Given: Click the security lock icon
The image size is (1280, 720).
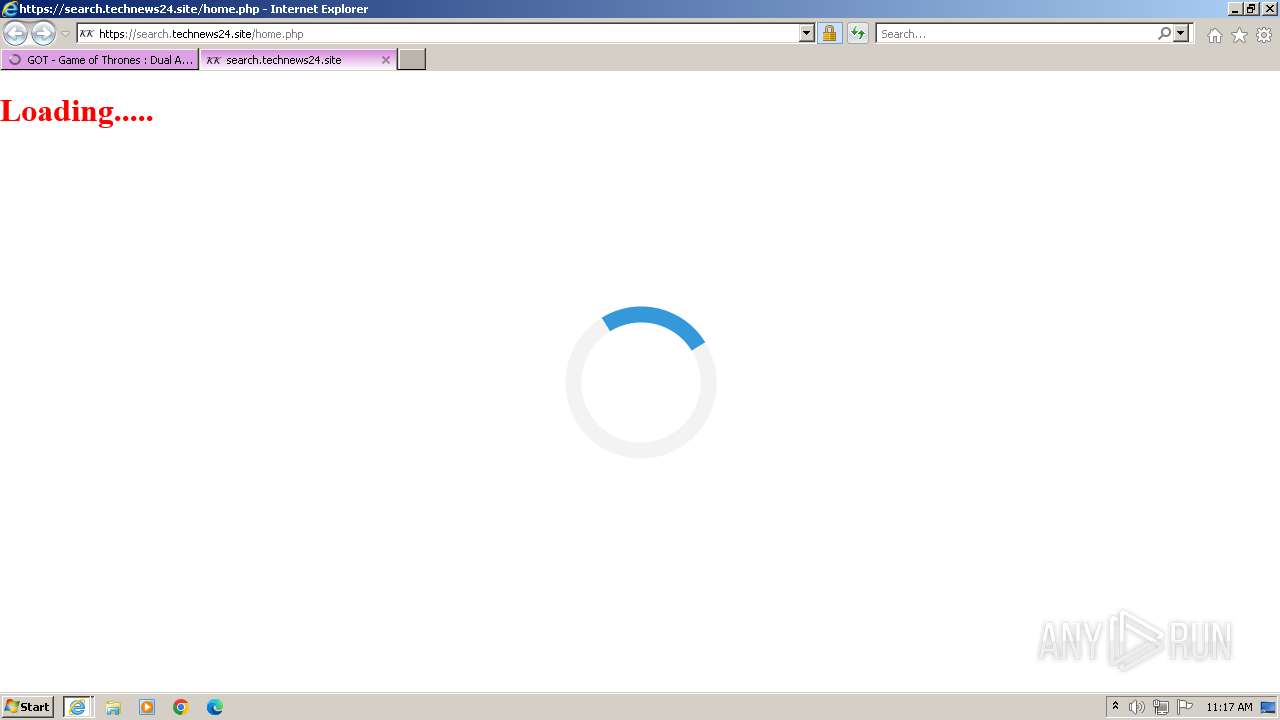Looking at the screenshot, I should 829,34.
